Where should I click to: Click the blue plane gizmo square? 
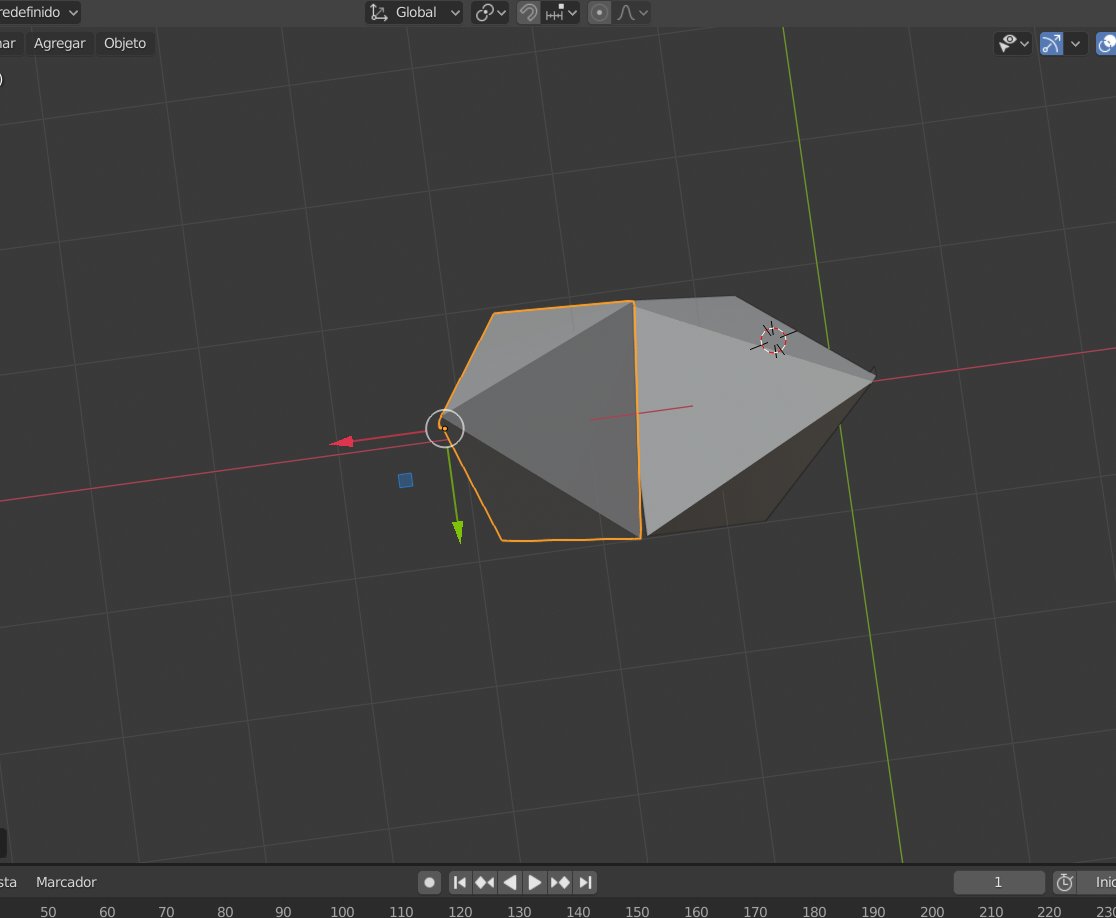pos(406,480)
